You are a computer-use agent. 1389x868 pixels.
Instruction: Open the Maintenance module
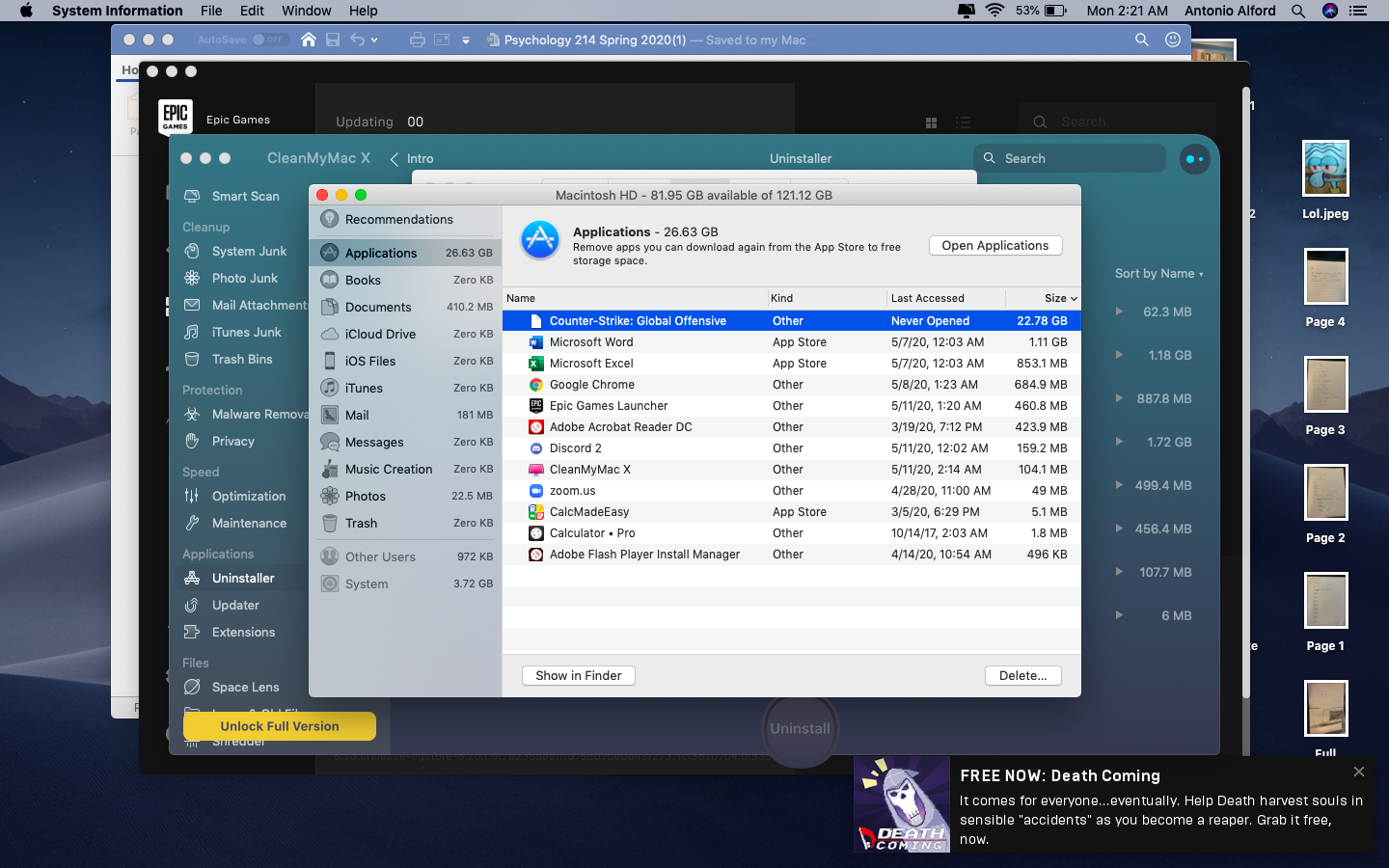pyautogui.click(x=234, y=523)
